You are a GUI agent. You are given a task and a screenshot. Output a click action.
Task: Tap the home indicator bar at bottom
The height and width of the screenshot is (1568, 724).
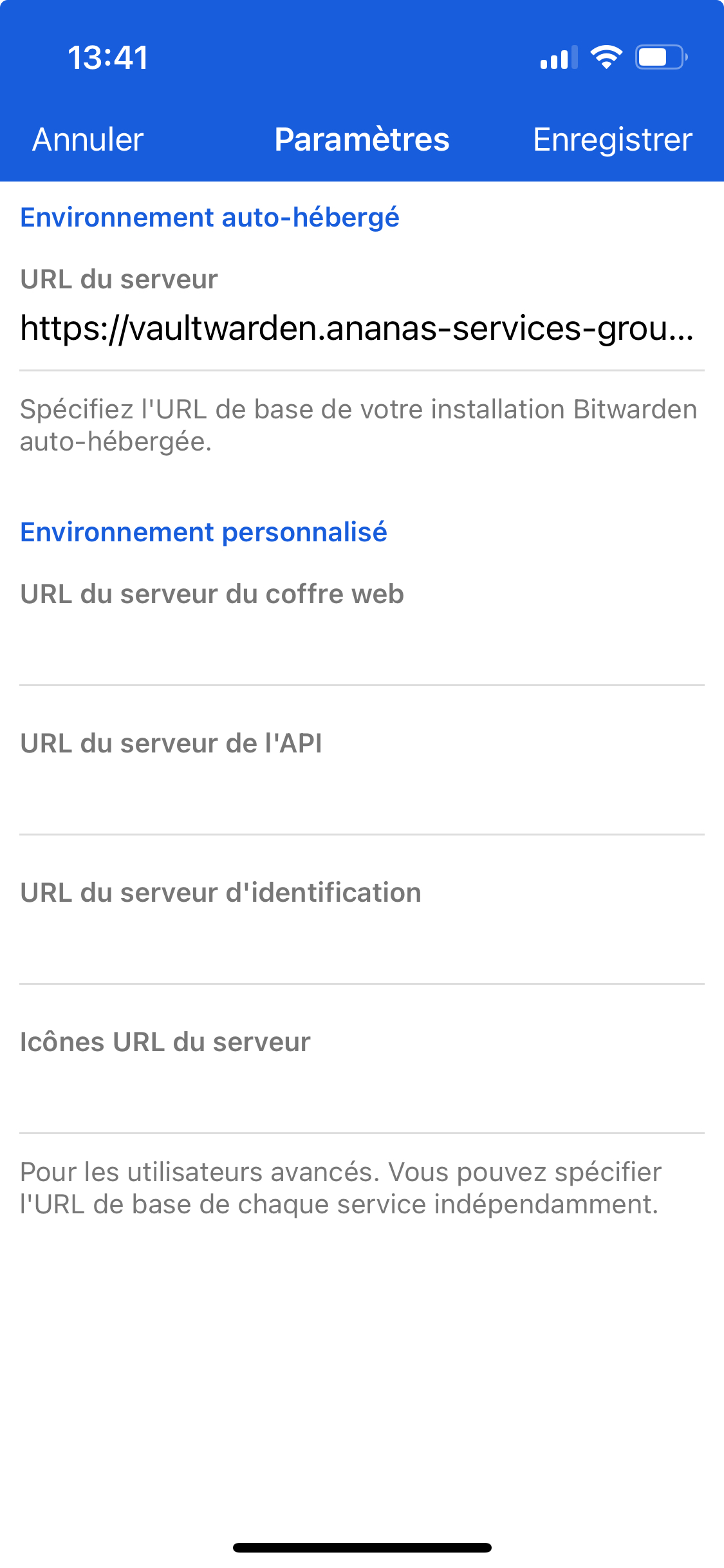pos(362,1547)
